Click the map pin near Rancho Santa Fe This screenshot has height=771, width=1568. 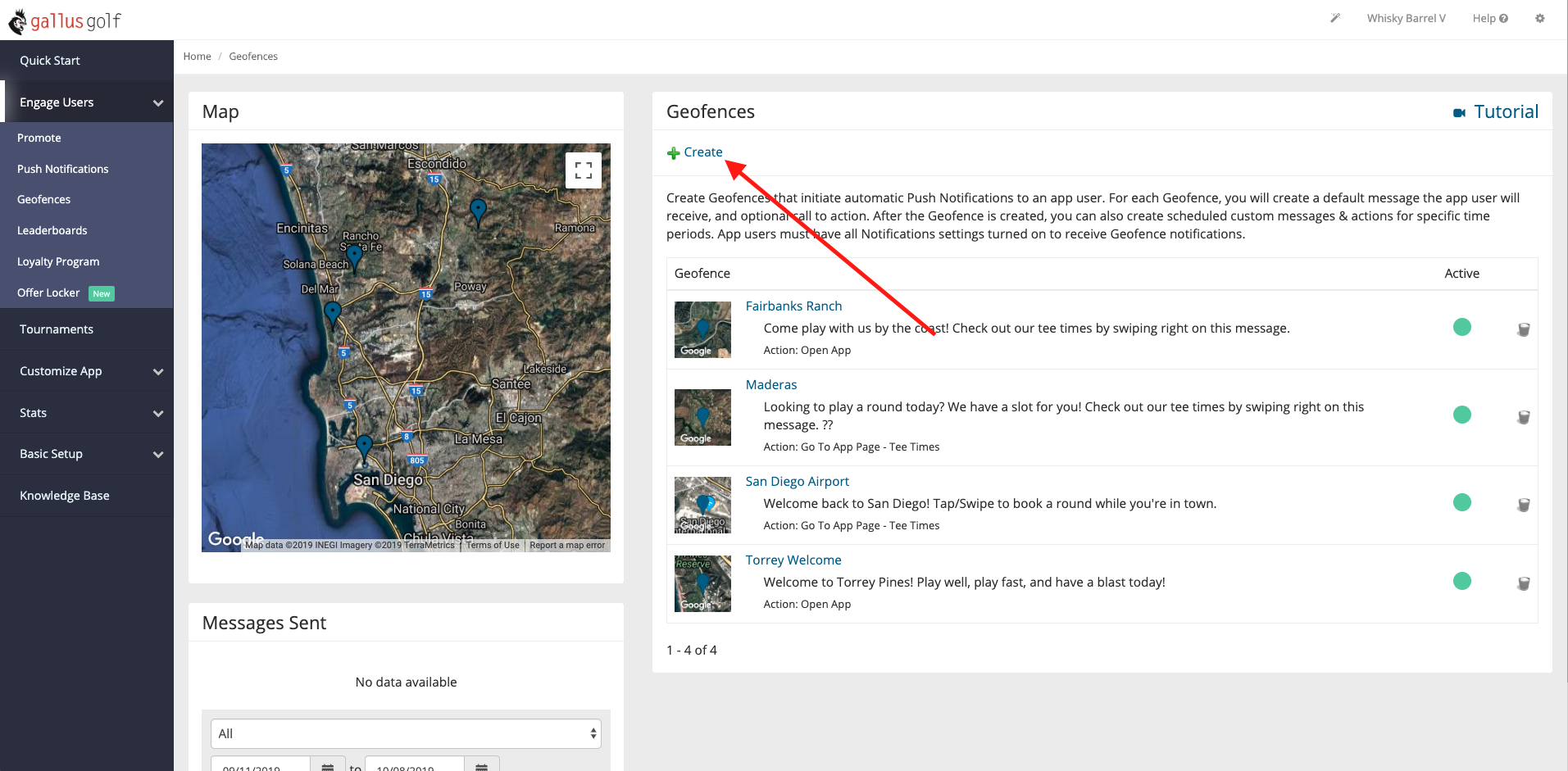click(x=354, y=257)
